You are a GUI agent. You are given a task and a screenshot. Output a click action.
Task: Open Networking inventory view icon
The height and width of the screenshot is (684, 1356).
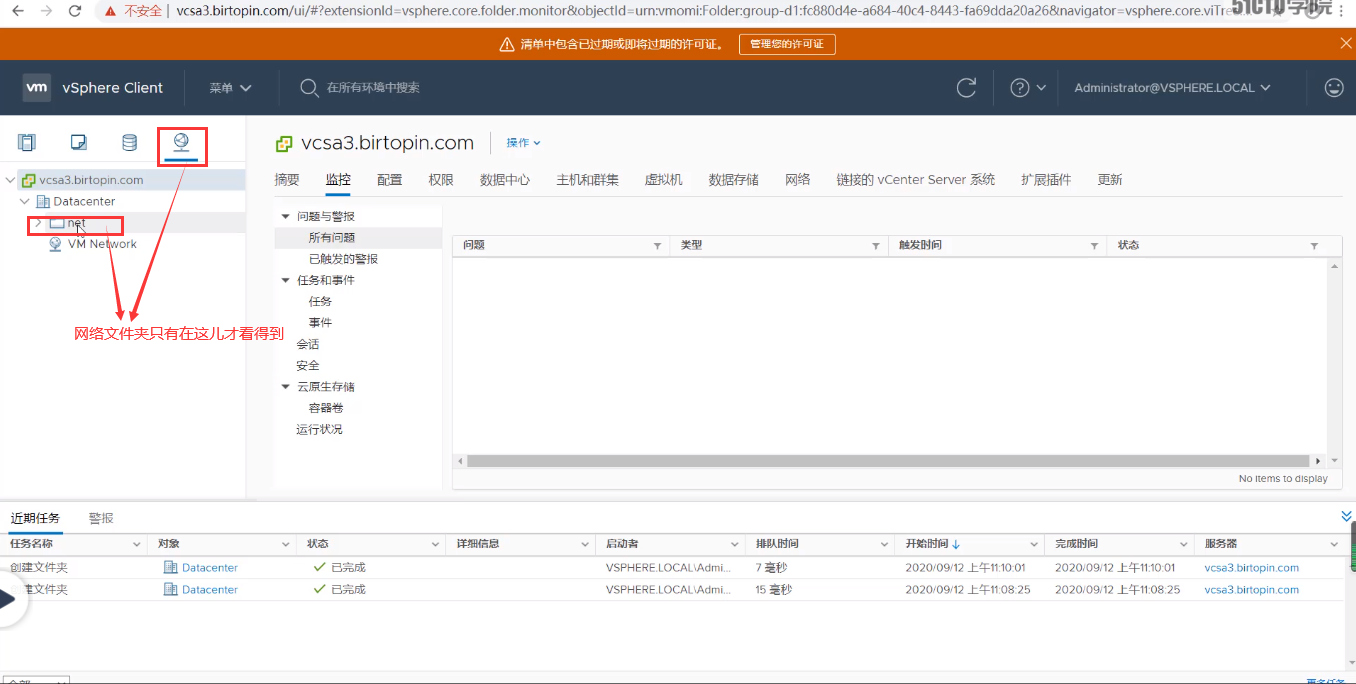click(x=181, y=142)
